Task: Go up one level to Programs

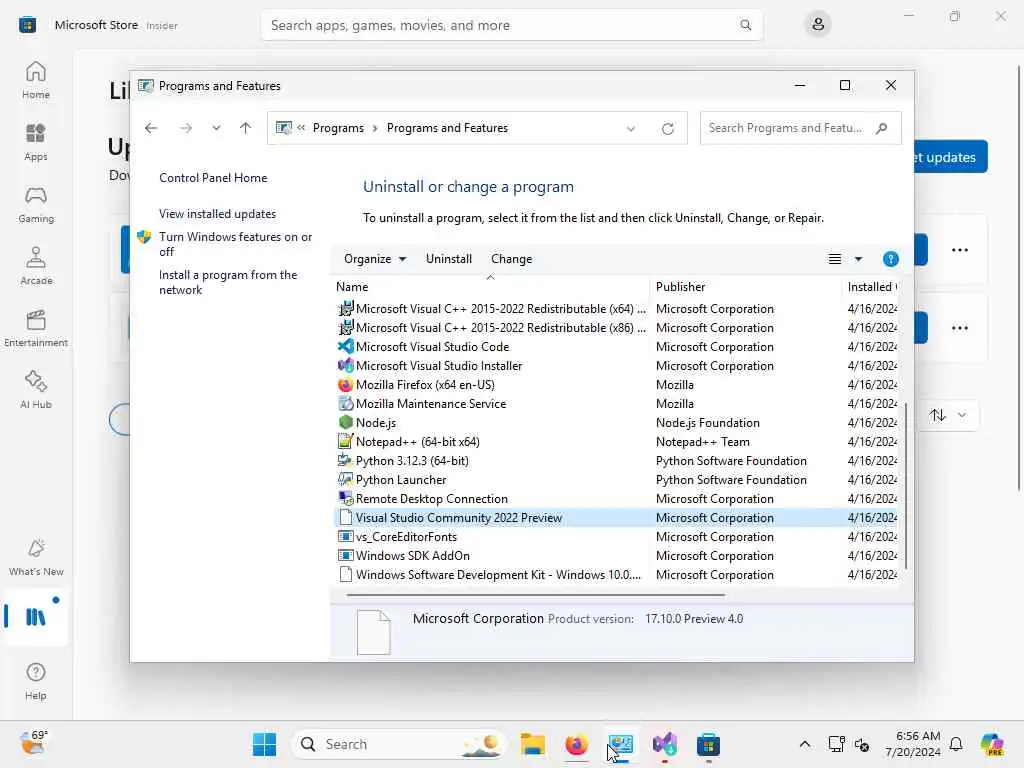Action: (x=246, y=128)
